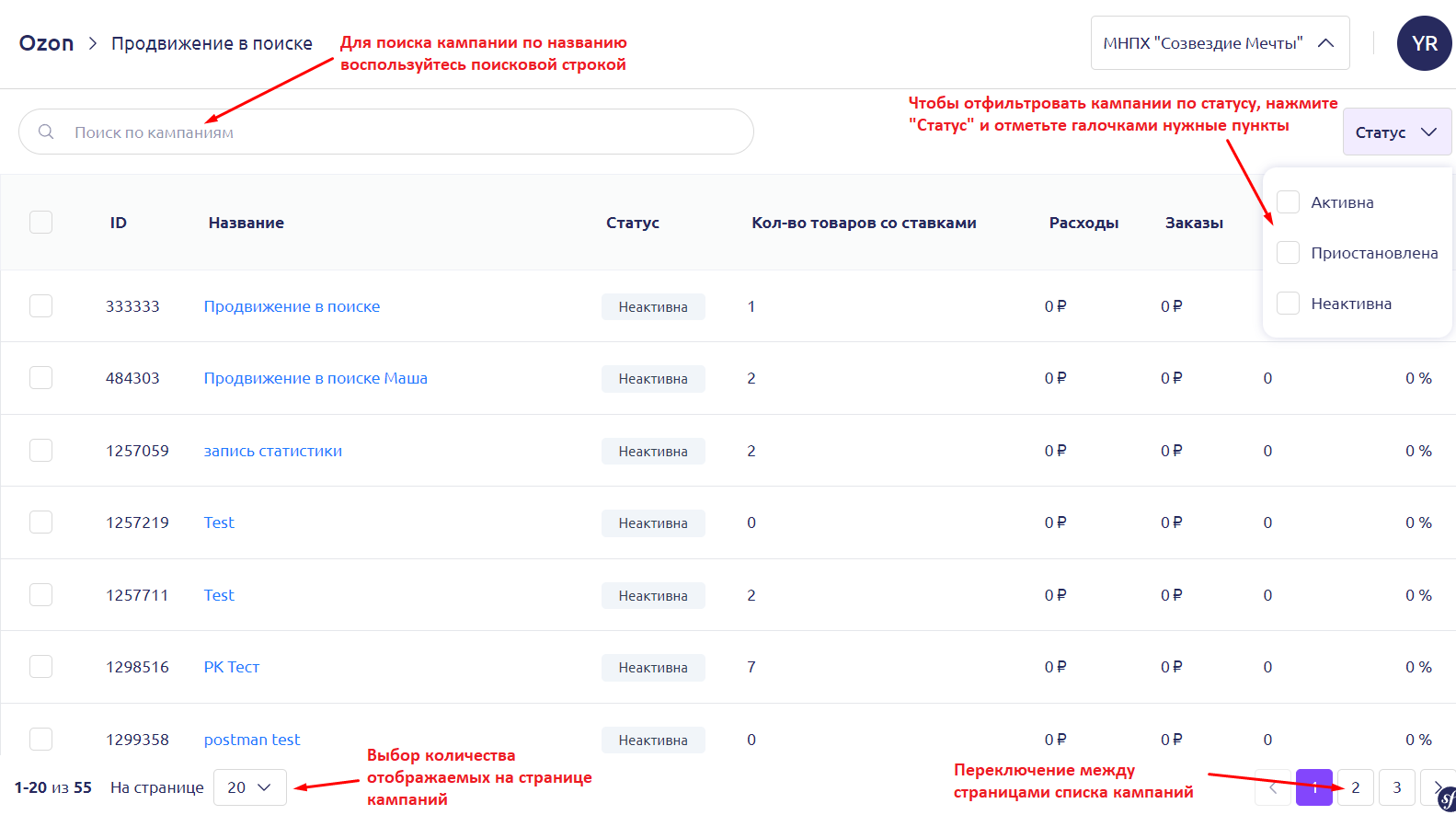Open the "РК Тест" campaign link
Screen dimensions: 1456x815
[x=232, y=667]
